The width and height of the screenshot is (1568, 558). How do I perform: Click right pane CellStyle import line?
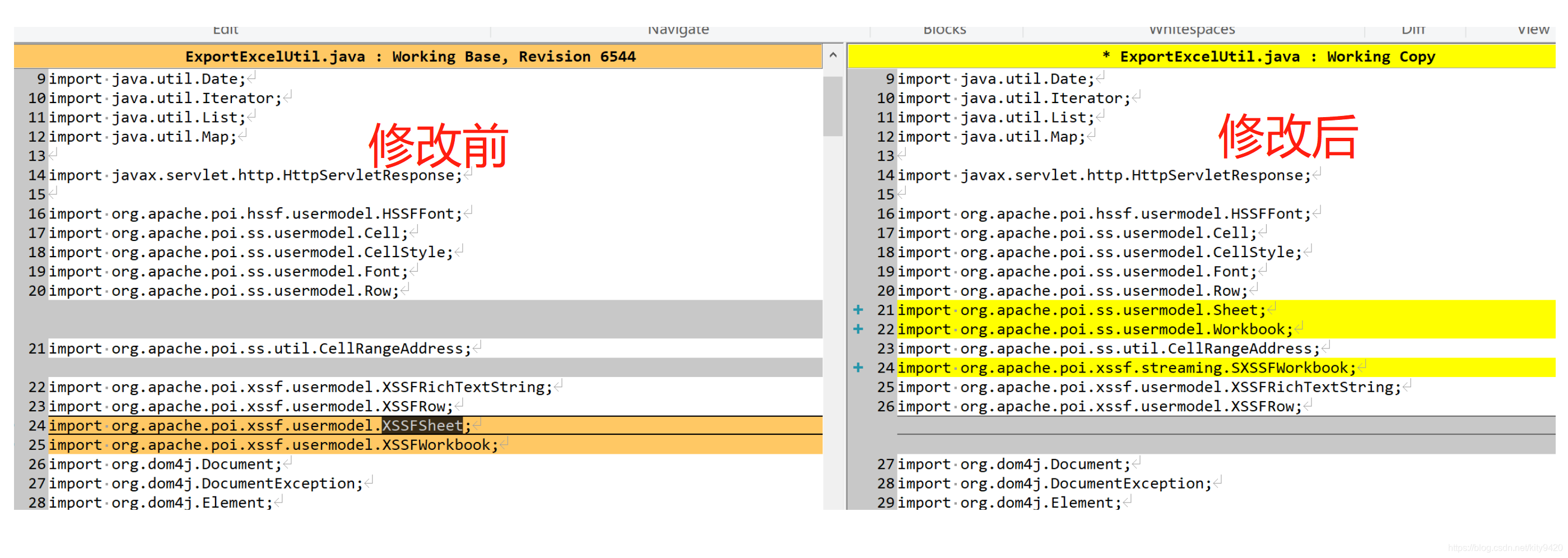point(1099,252)
